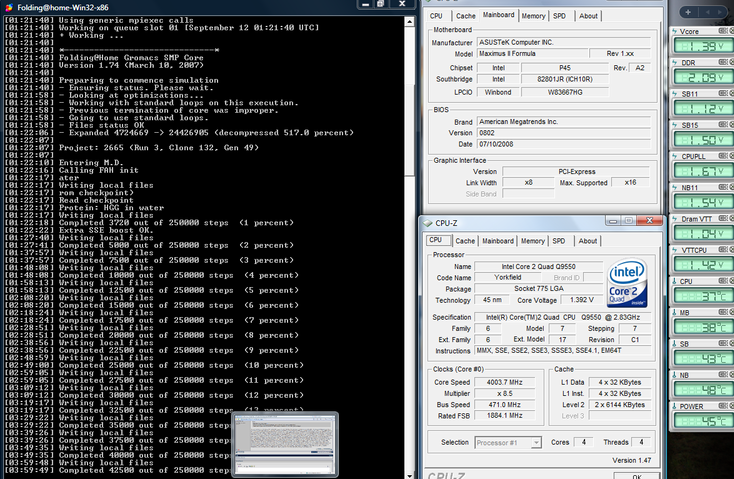The height and width of the screenshot is (479, 734).
Task: Click the CPU 37°C temperature display
Action: [702, 296]
